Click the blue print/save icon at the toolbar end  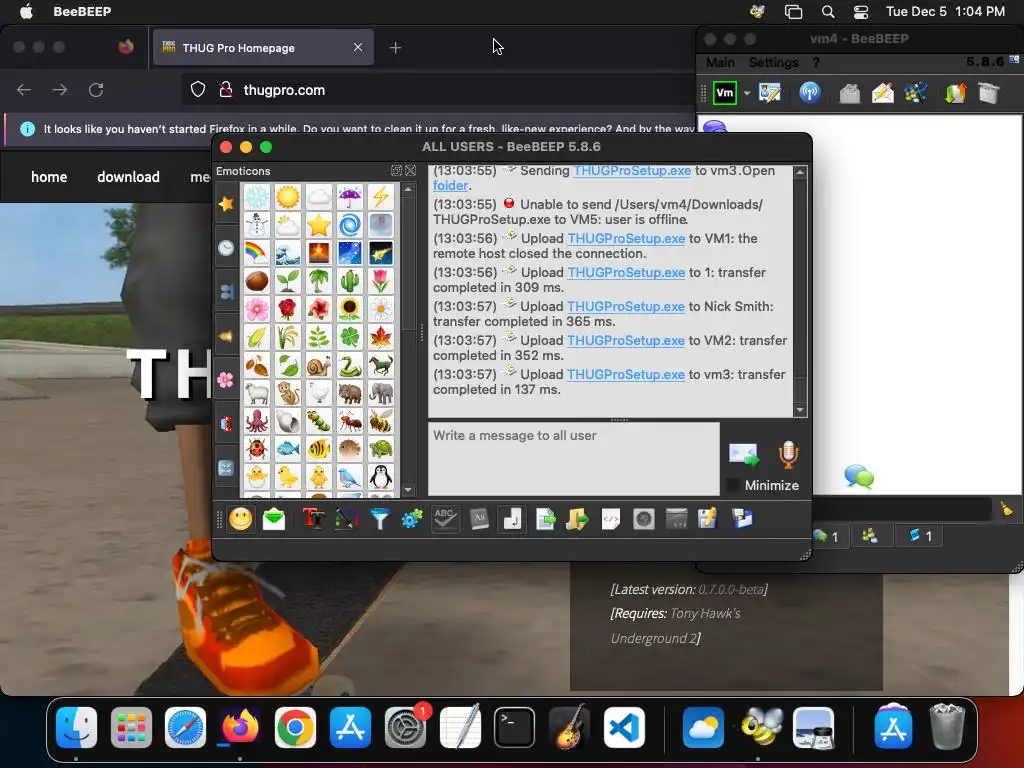[742, 519]
